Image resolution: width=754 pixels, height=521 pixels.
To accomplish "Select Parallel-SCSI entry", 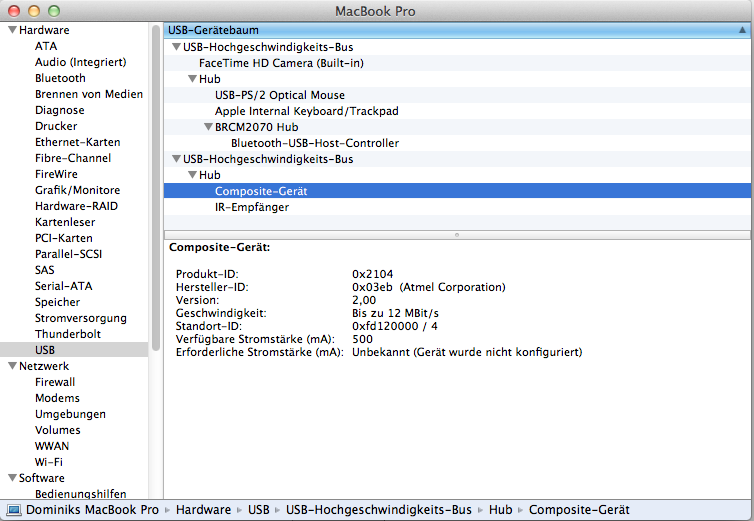I will click(68, 254).
